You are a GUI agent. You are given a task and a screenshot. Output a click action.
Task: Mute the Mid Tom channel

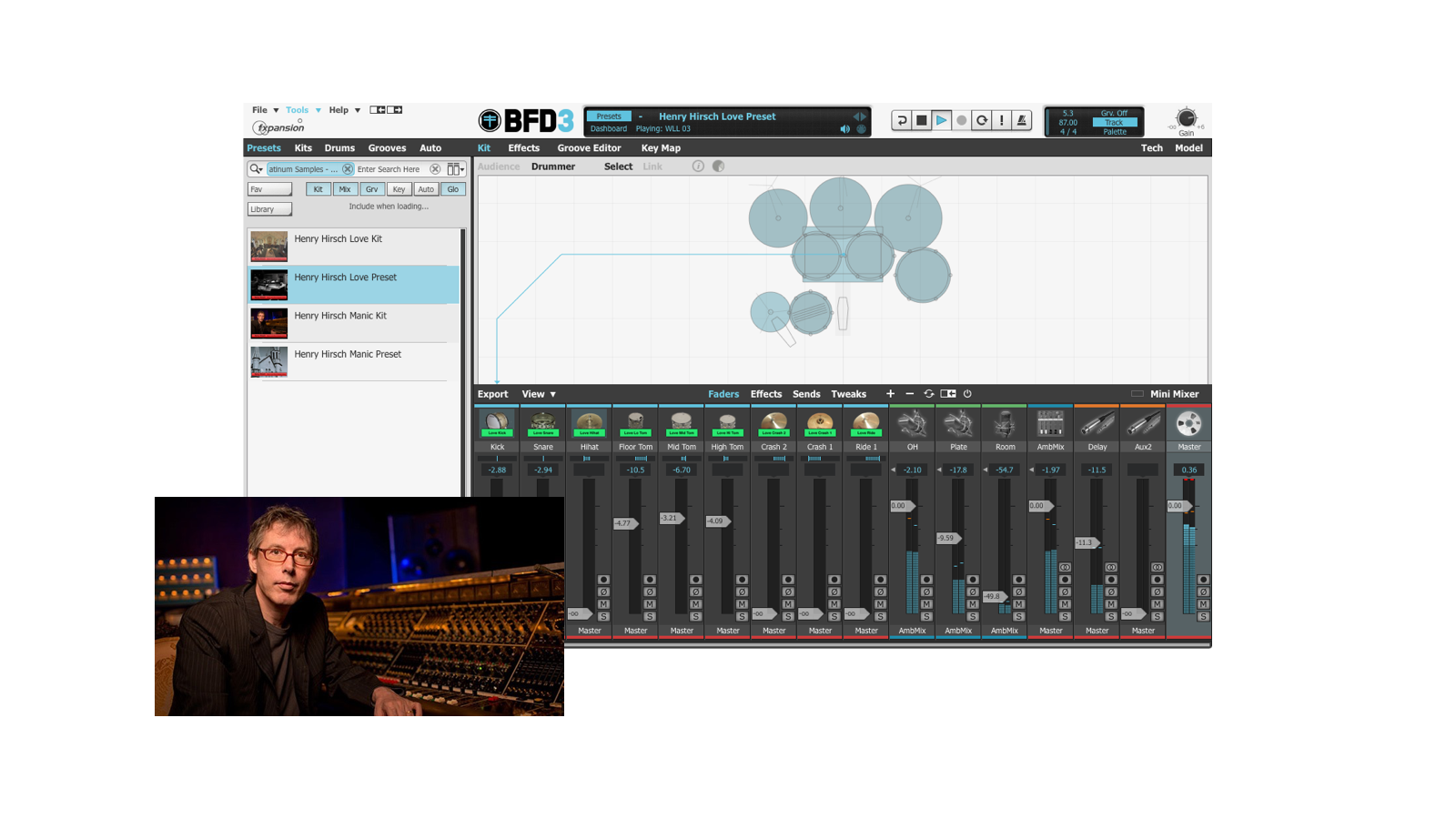[696, 604]
